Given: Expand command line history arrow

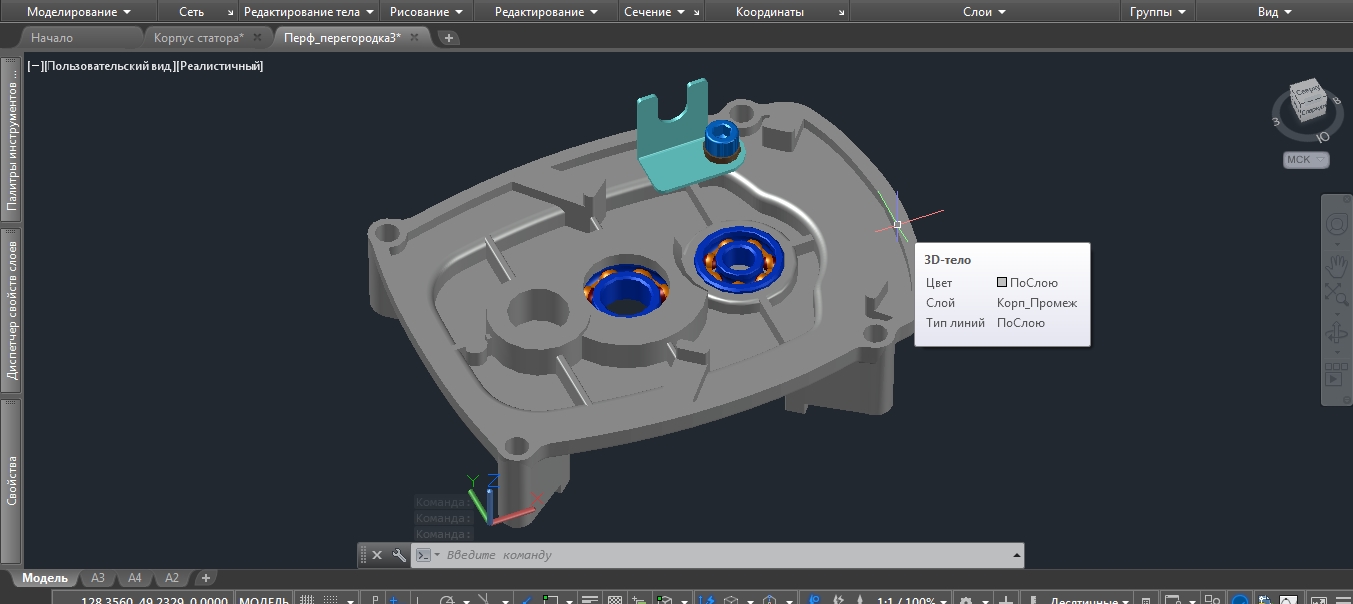Looking at the screenshot, I should (x=1017, y=555).
